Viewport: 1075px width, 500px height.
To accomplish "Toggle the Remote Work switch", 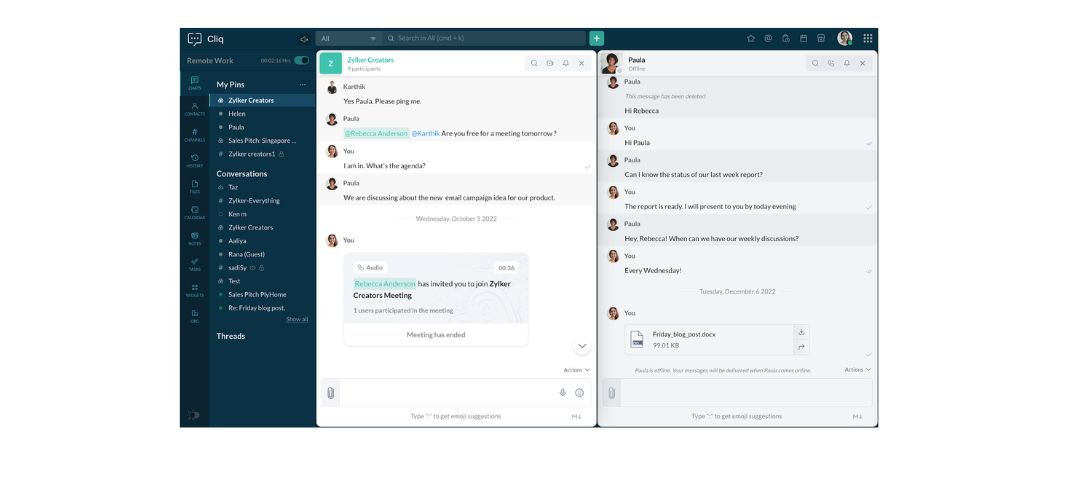I will (x=301, y=61).
